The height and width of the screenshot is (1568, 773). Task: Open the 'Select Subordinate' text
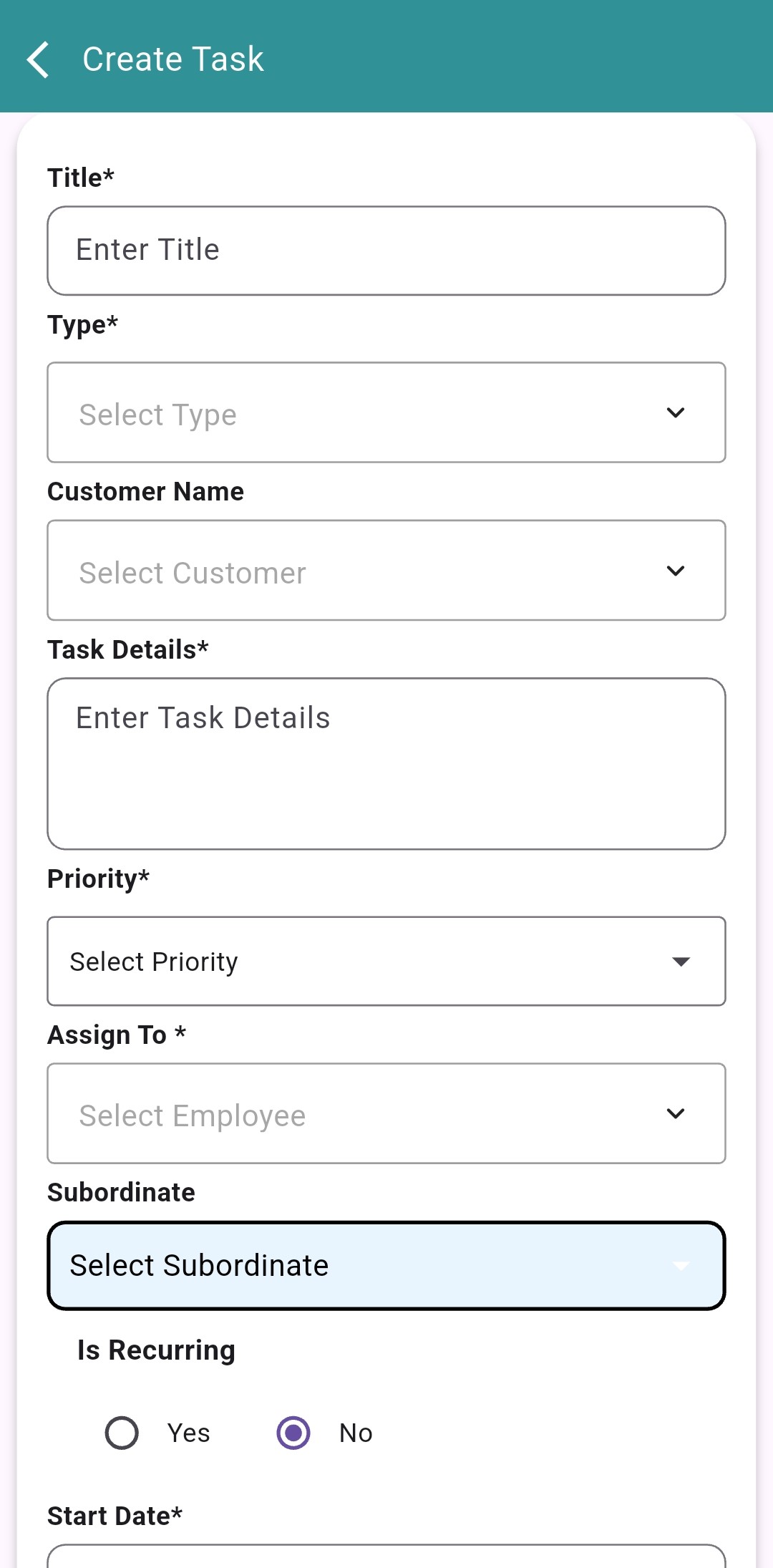(199, 1266)
